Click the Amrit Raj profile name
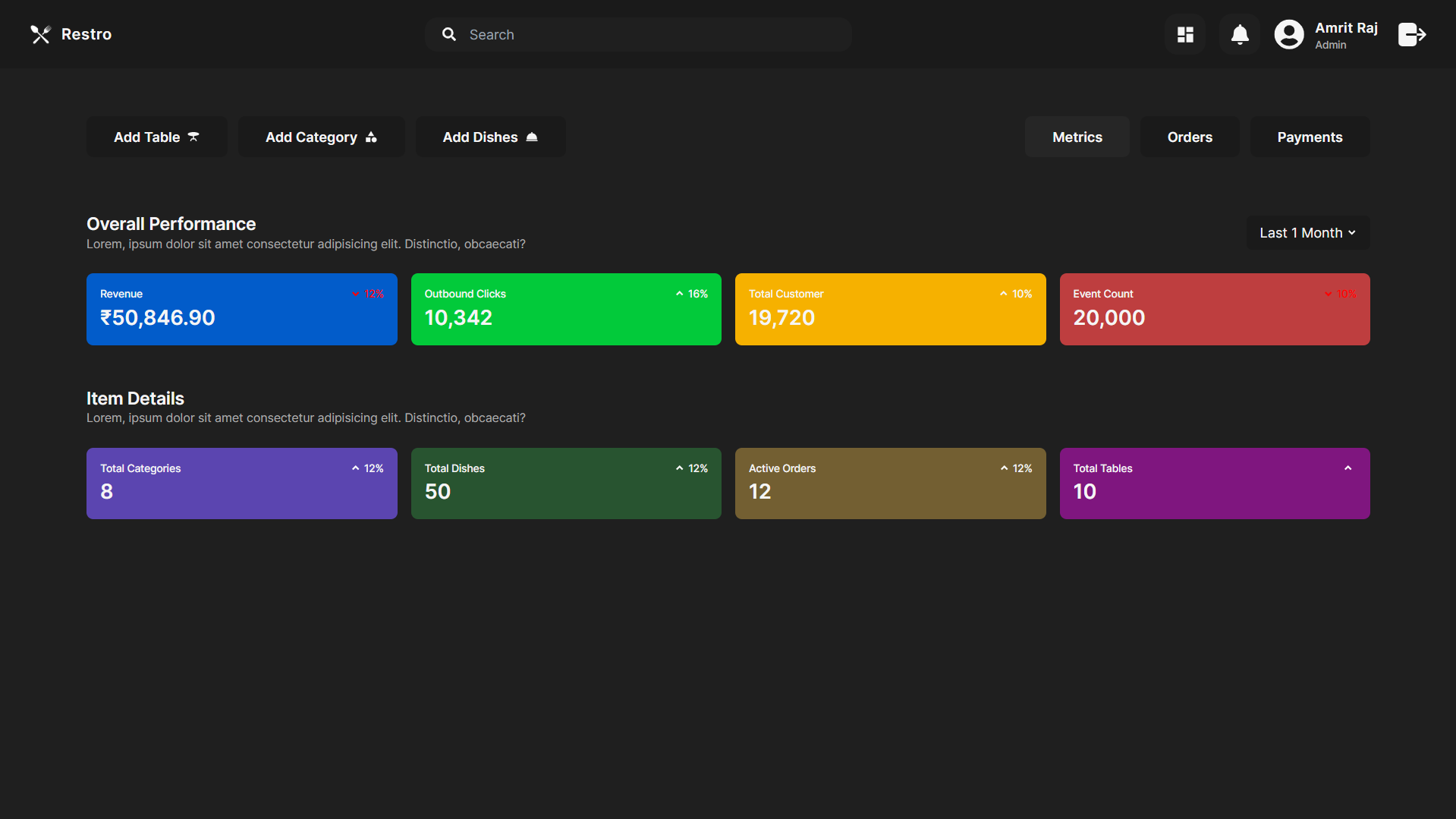This screenshot has height=819, width=1456. (x=1346, y=27)
